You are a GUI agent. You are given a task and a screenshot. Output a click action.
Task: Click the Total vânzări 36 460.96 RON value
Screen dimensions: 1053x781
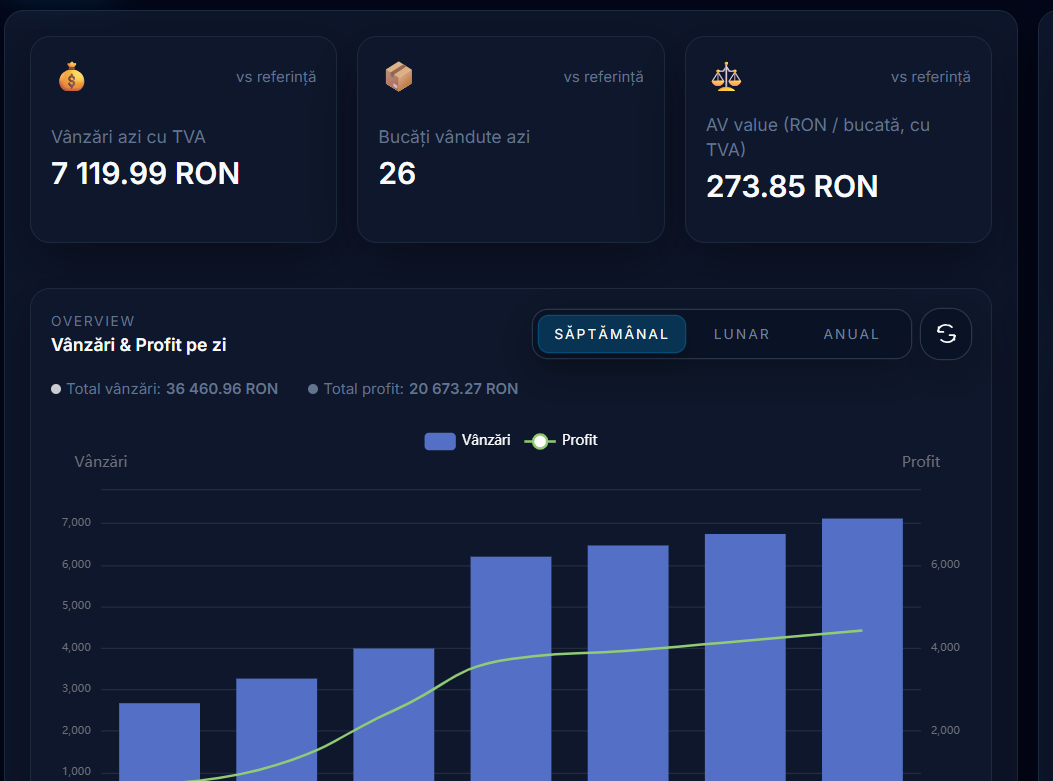pyautogui.click(x=221, y=388)
